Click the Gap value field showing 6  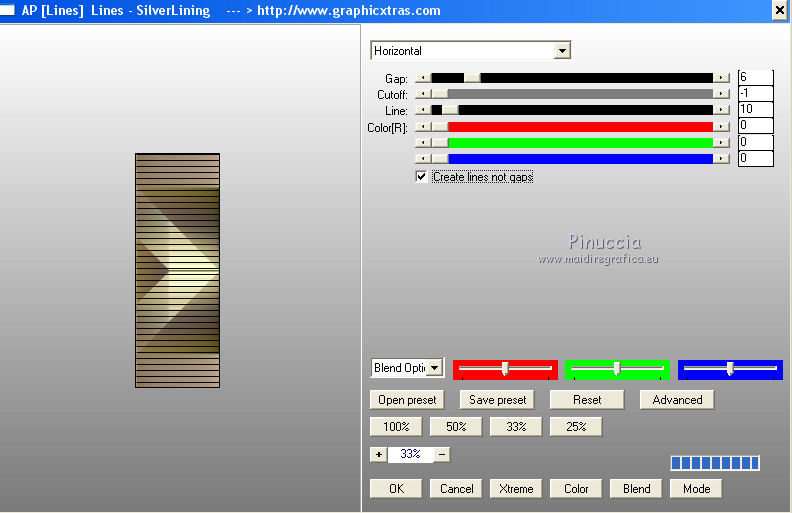click(756, 77)
